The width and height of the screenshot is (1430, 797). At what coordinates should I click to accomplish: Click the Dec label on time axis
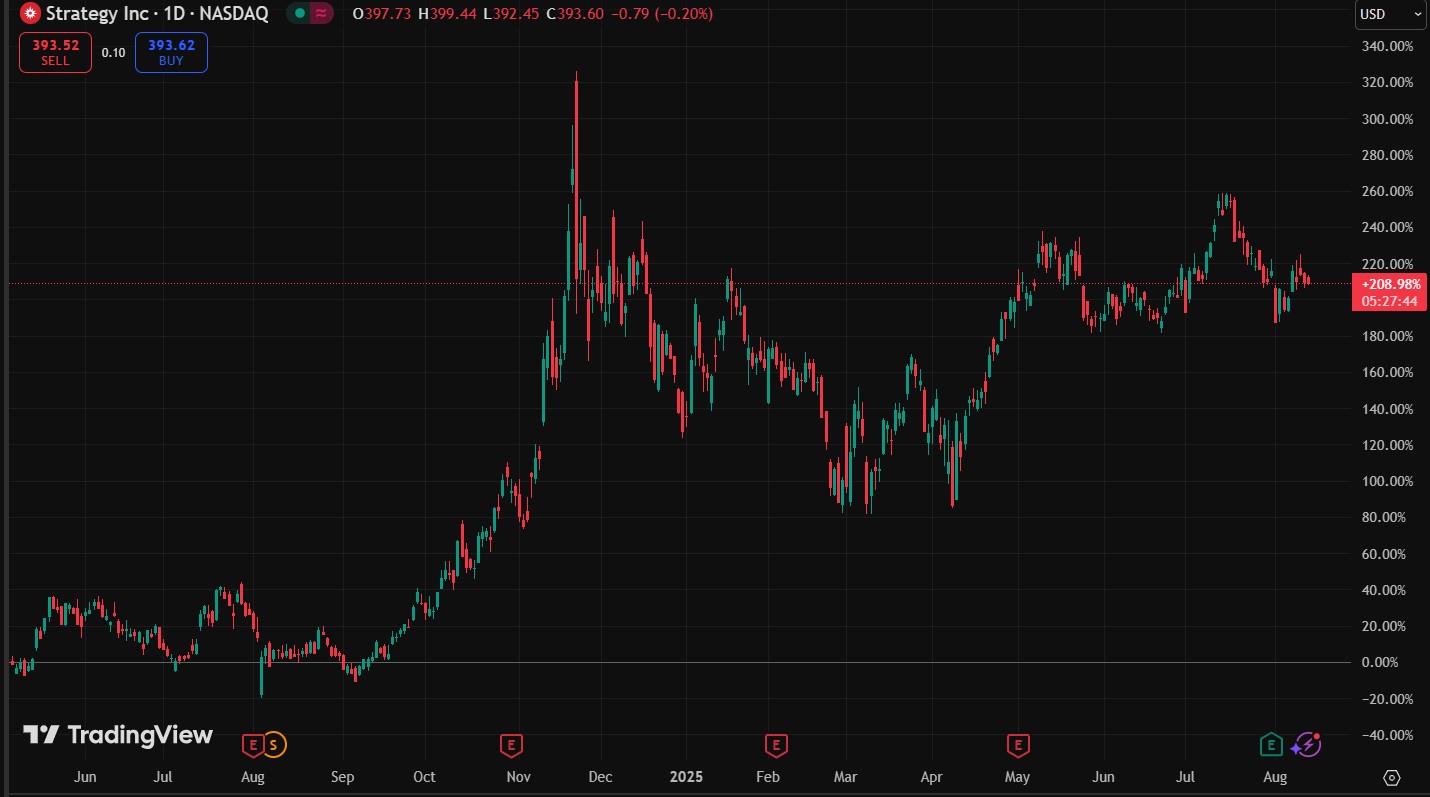click(599, 777)
